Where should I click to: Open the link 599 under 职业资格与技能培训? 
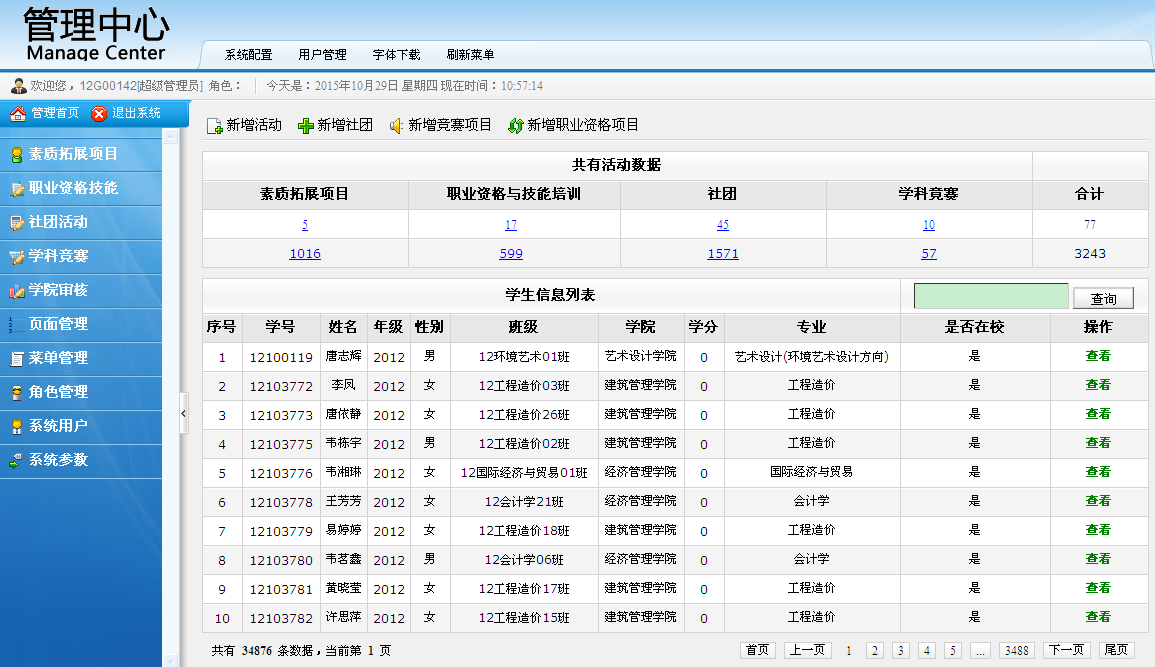(x=511, y=254)
